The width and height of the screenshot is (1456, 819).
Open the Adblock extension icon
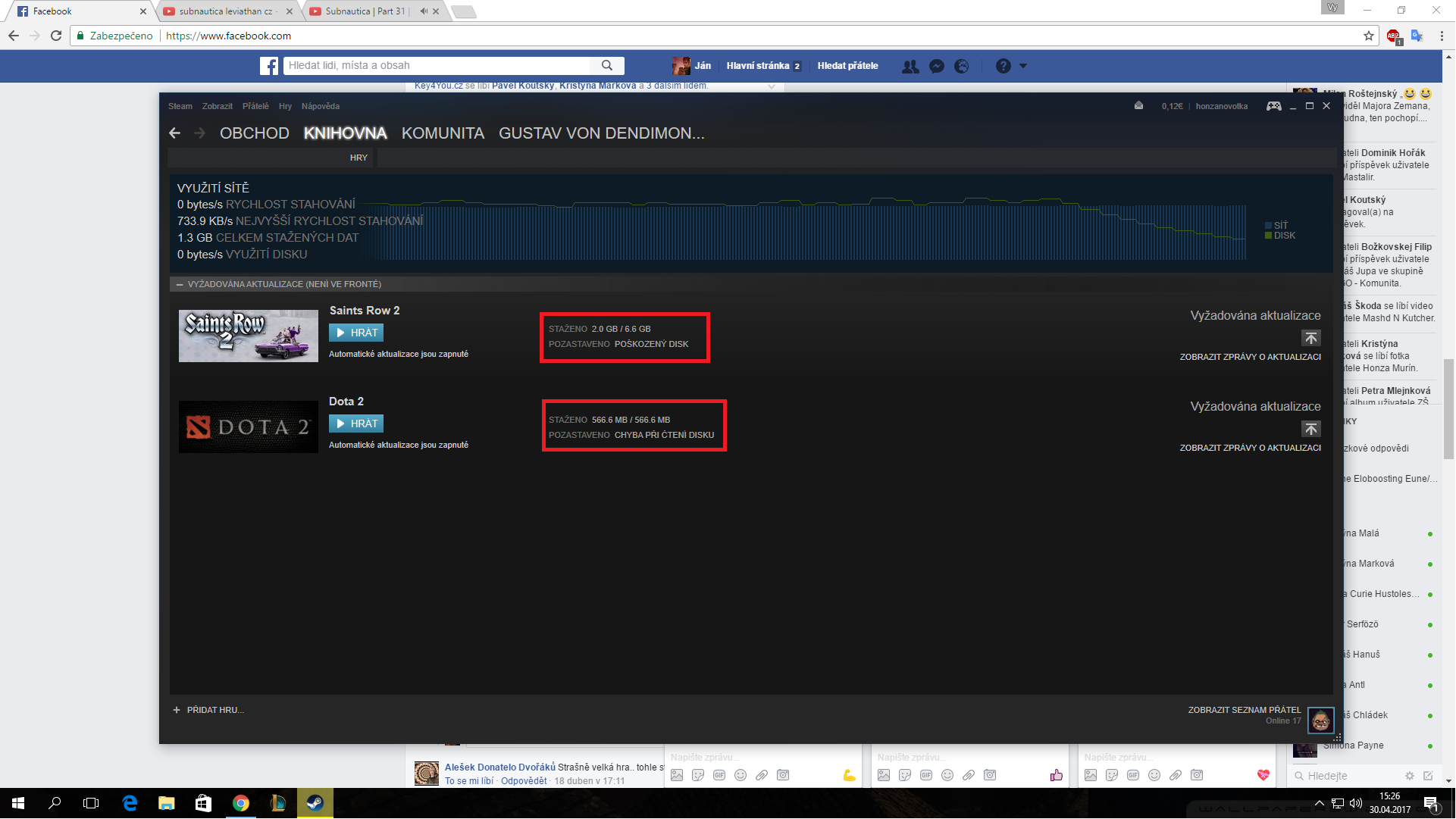1393,36
